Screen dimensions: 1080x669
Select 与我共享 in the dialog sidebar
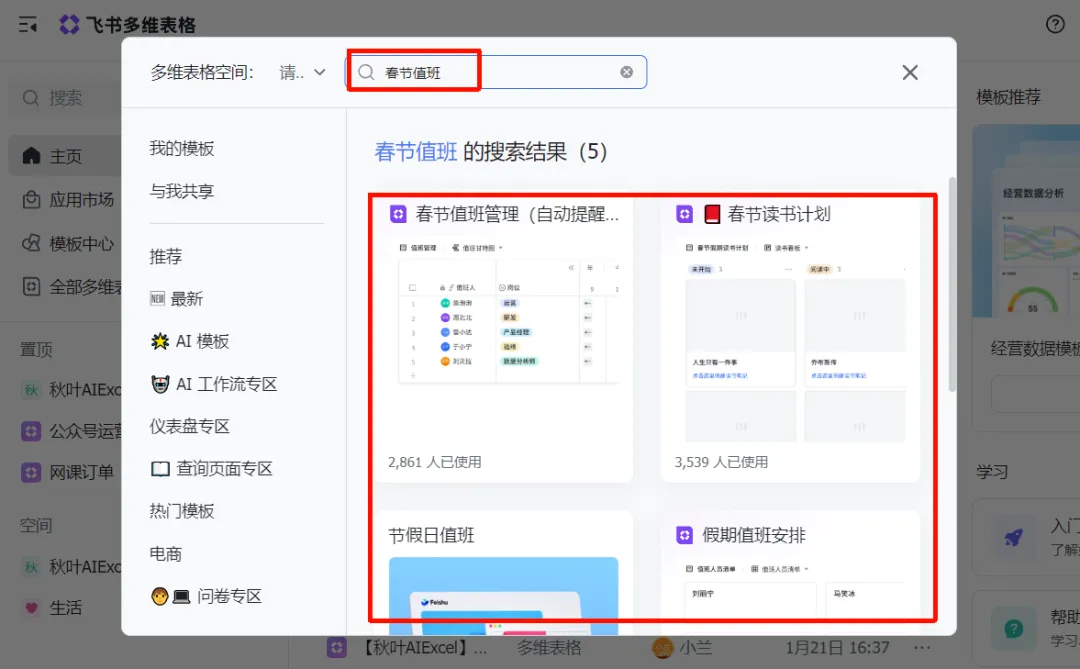[182, 191]
